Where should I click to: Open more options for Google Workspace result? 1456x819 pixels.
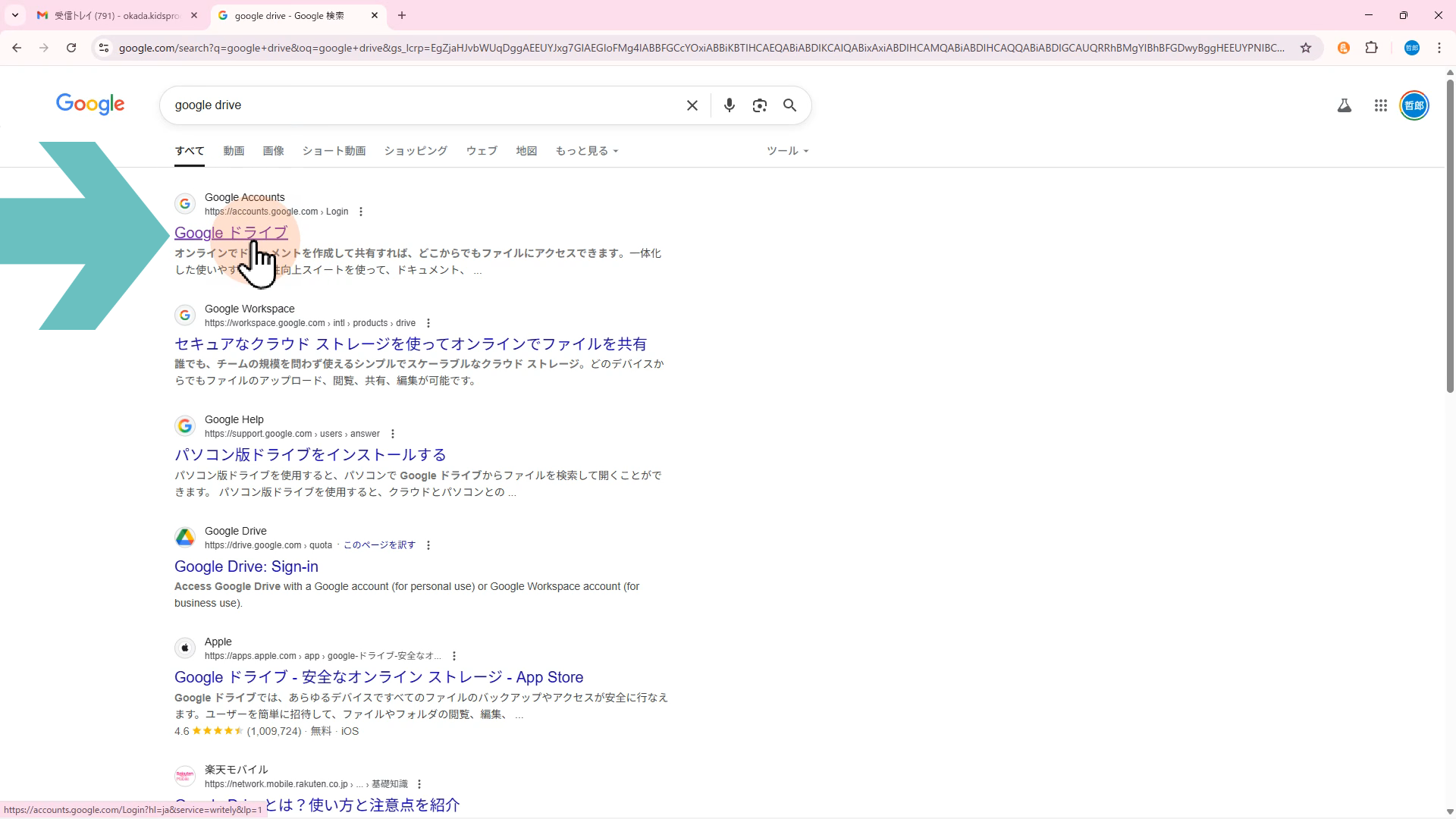point(428,323)
